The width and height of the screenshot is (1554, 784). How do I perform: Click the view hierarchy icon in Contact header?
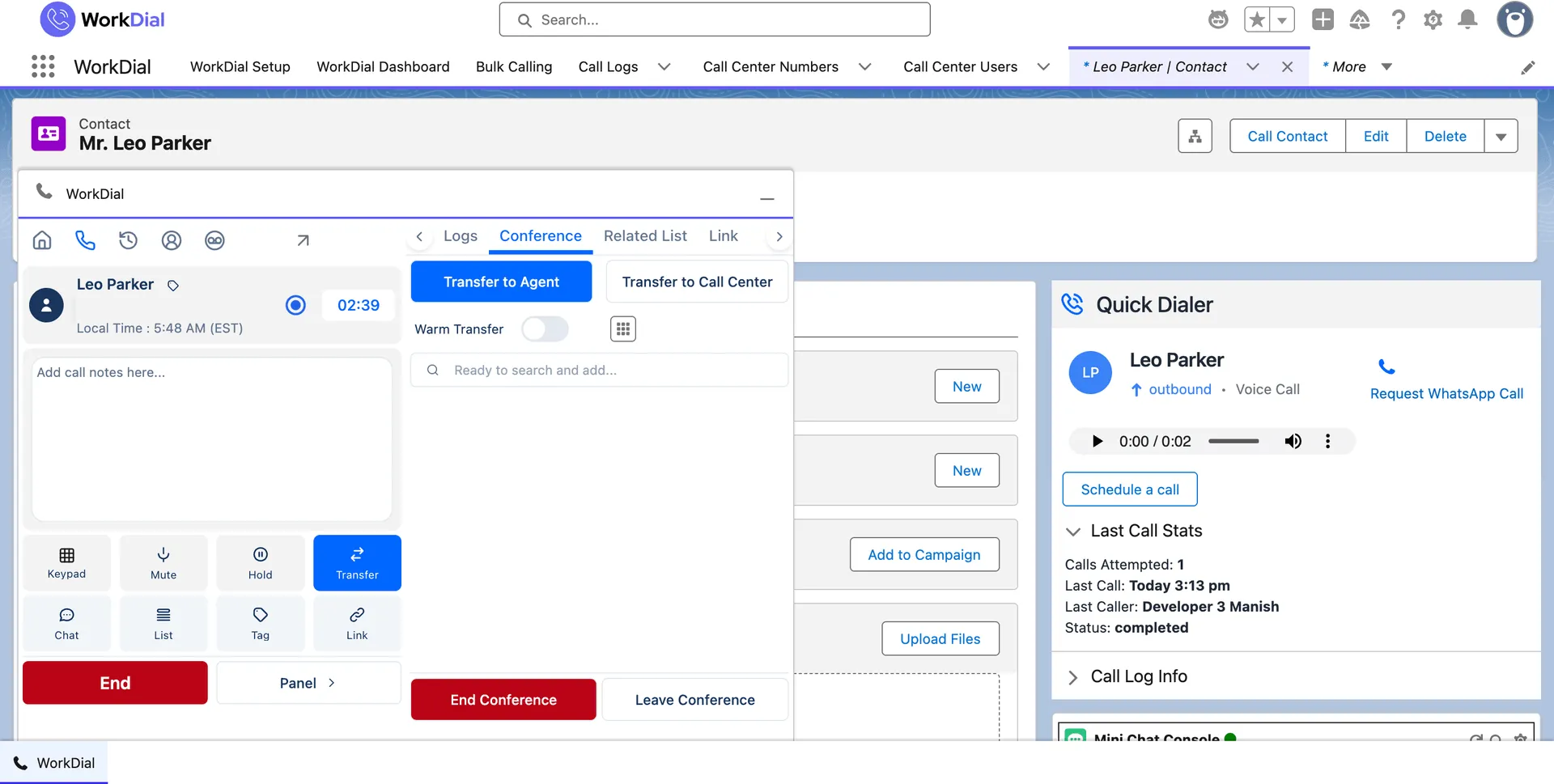click(x=1195, y=136)
